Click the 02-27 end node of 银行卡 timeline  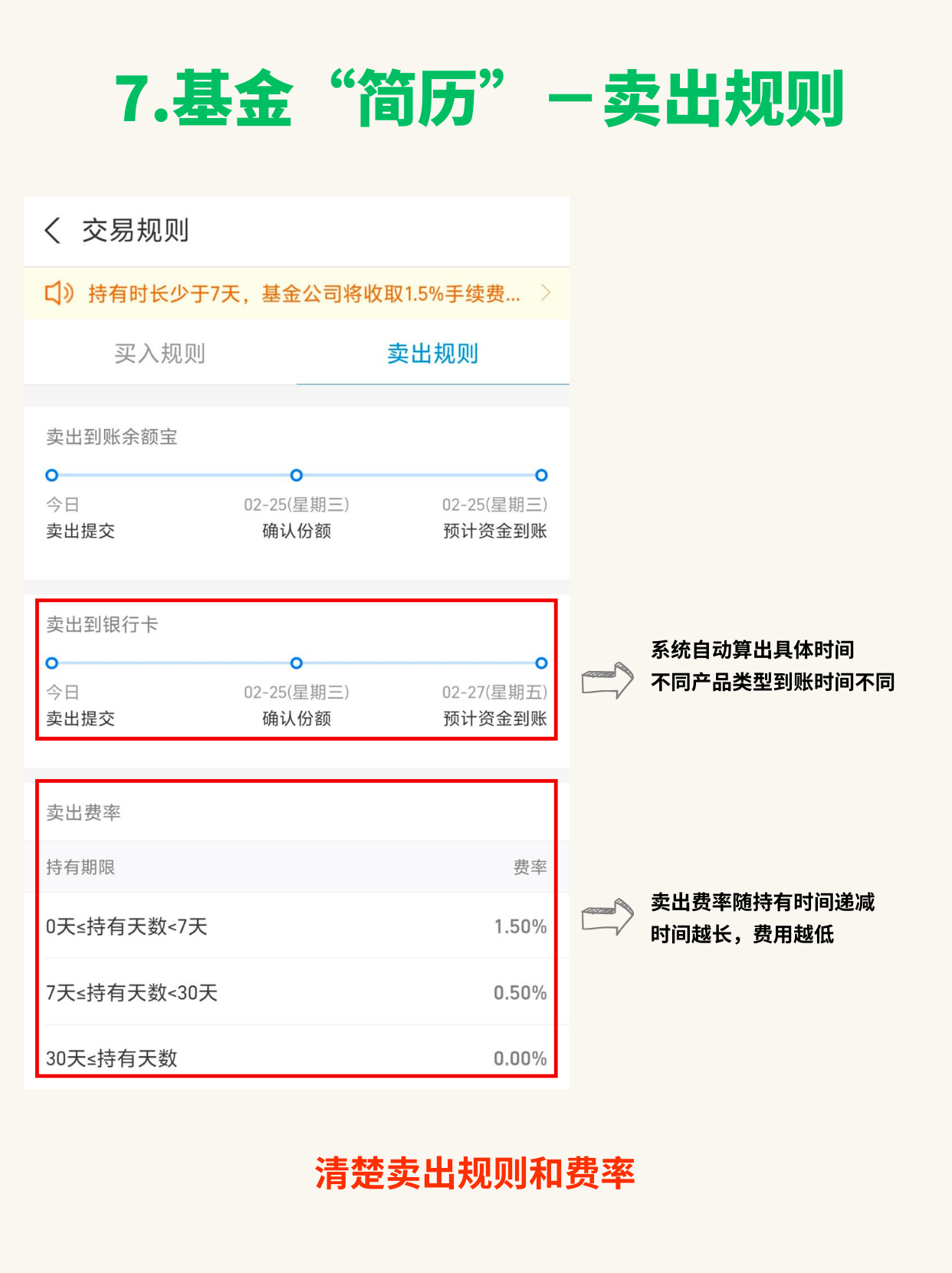[541, 663]
